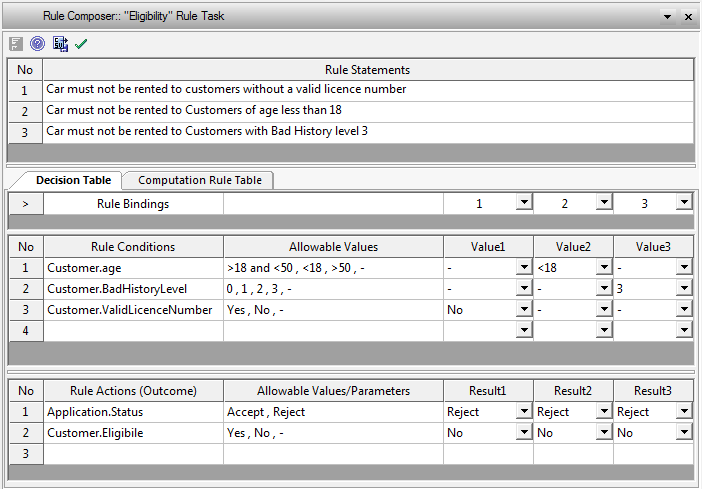Open Value2 dropdown showing <18
Screen dimensions: 702x489
604,267
